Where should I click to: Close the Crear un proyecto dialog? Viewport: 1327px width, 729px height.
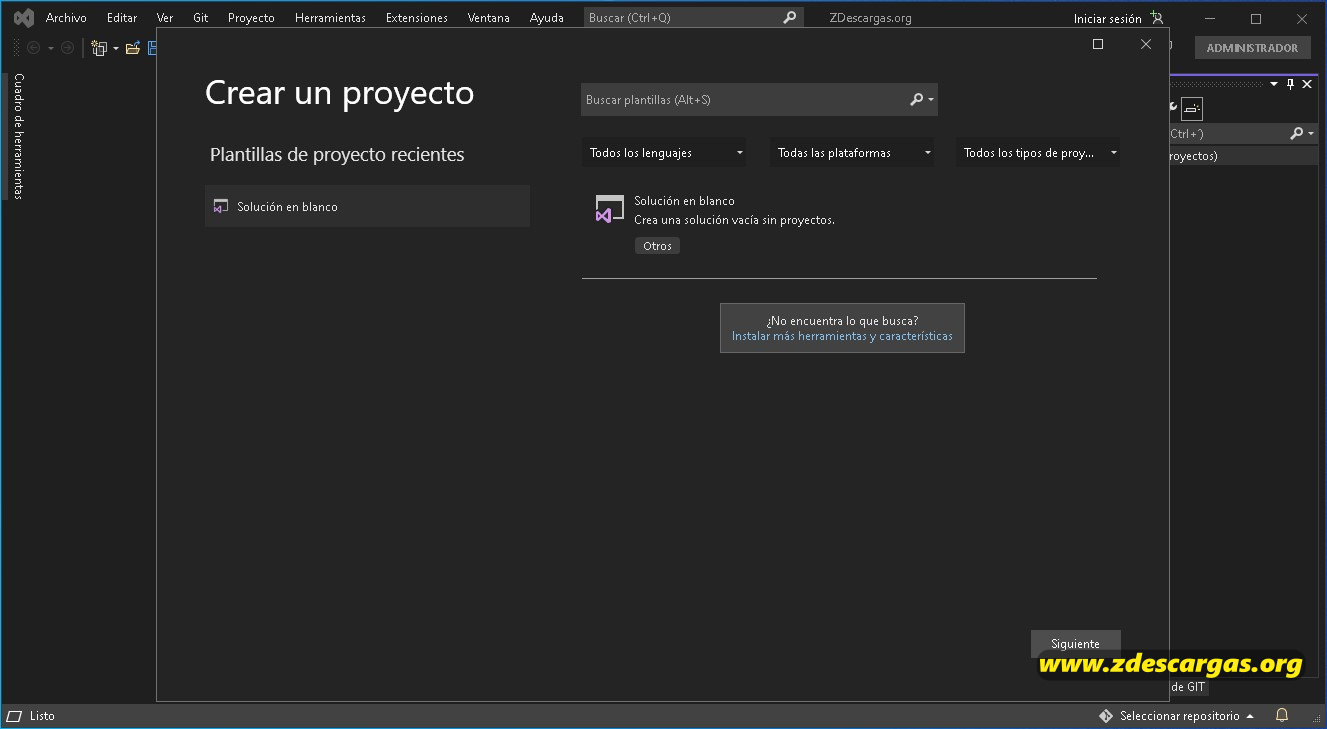coord(1146,44)
